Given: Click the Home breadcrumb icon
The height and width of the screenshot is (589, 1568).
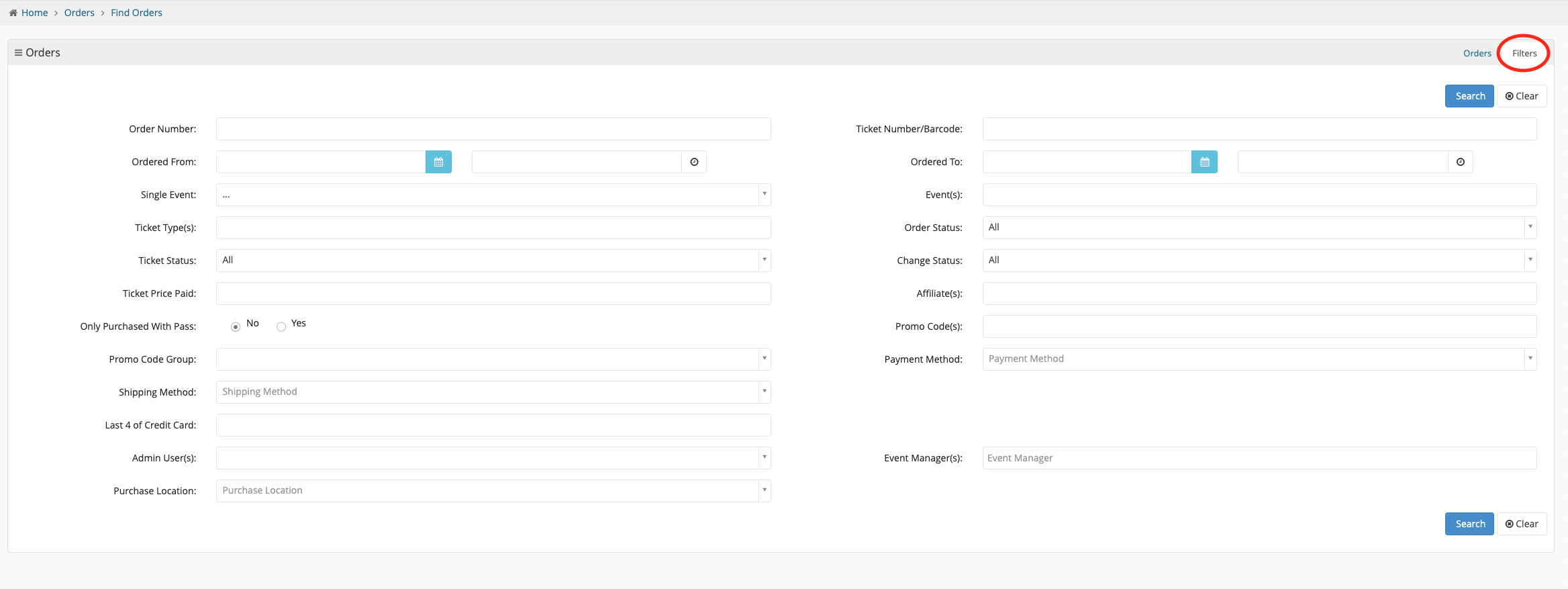Looking at the screenshot, I should point(13,13).
